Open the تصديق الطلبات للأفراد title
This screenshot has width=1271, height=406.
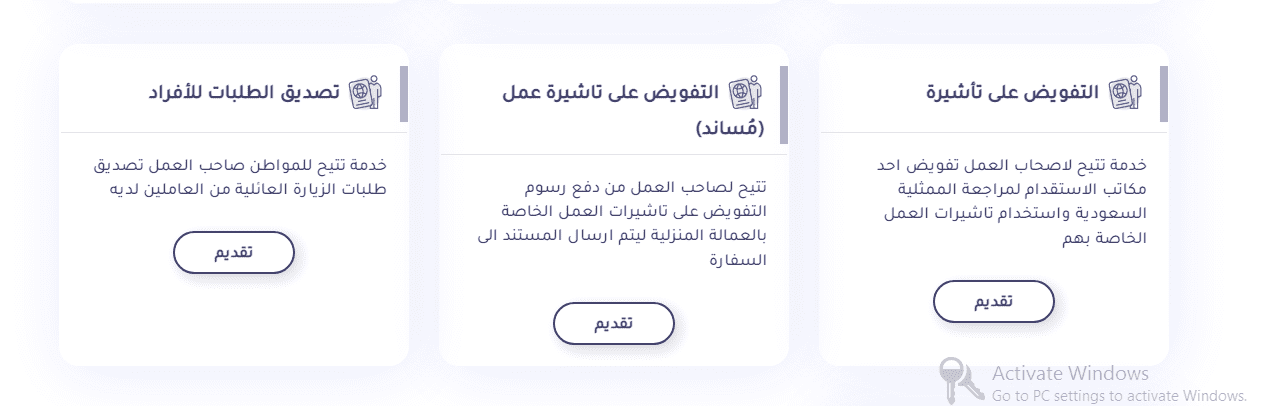tap(246, 93)
